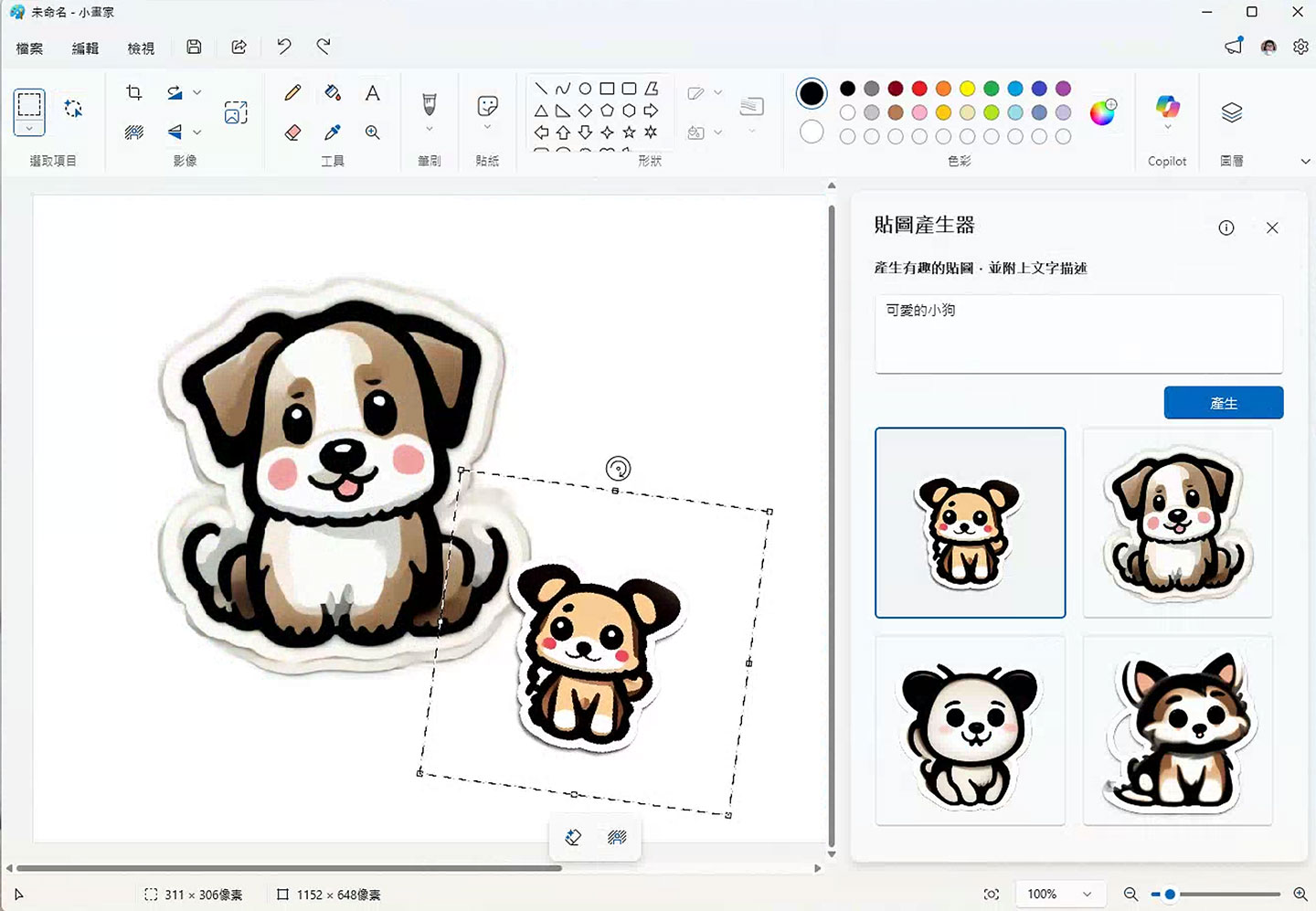Screen dimensions: 1316x911
Task: Select the husky puppy sticker thumbnail
Action: coord(1178,728)
